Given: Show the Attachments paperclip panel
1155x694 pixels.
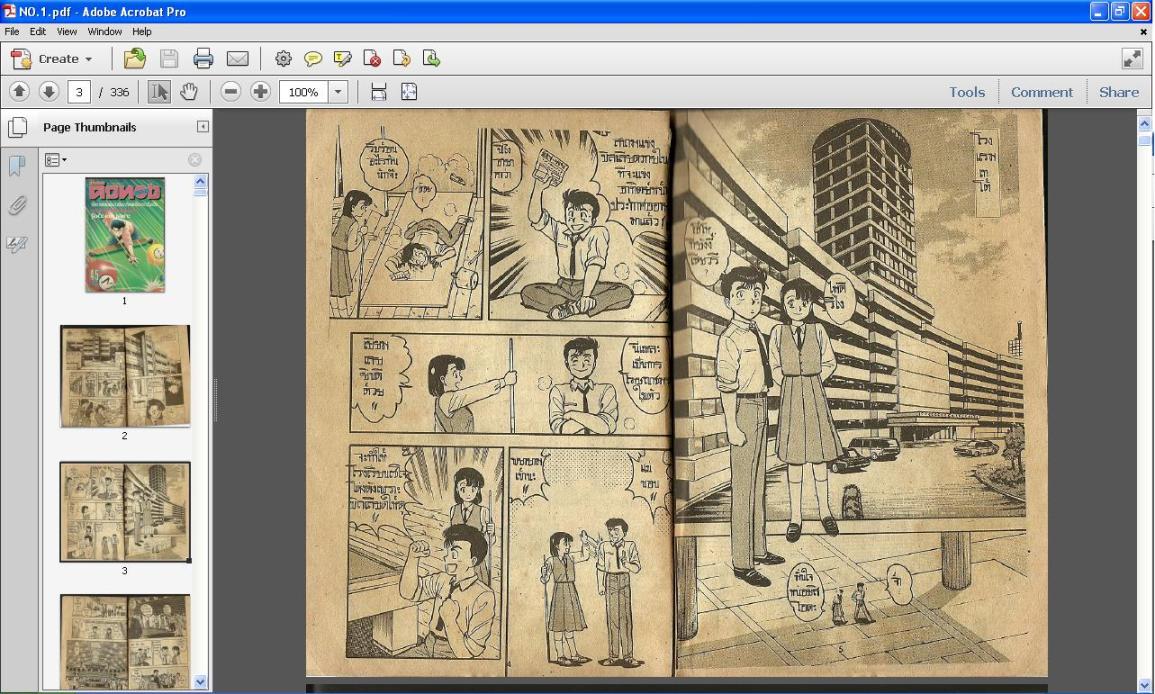Looking at the screenshot, I should click(17, 205).
